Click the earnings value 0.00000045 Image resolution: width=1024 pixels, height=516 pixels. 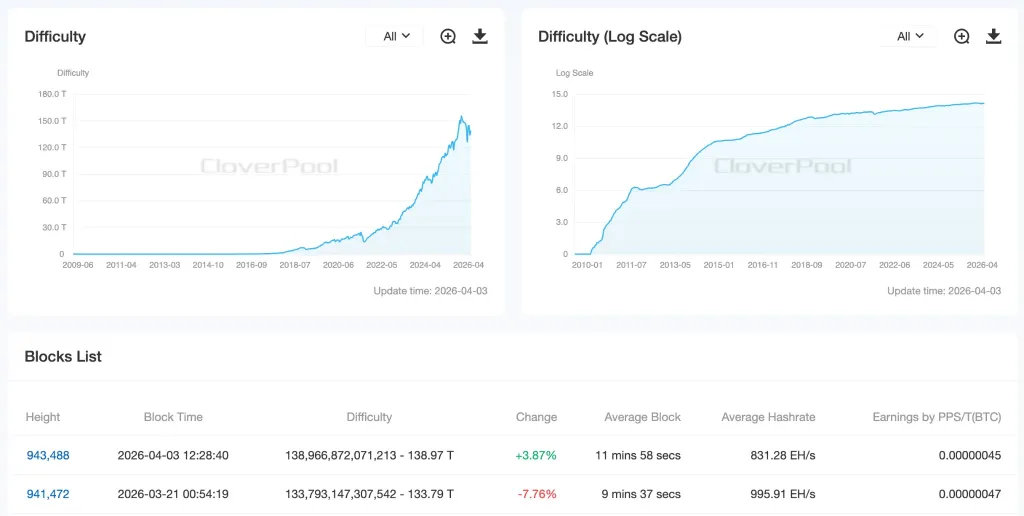pyautogui.click(x=970, y=455)
